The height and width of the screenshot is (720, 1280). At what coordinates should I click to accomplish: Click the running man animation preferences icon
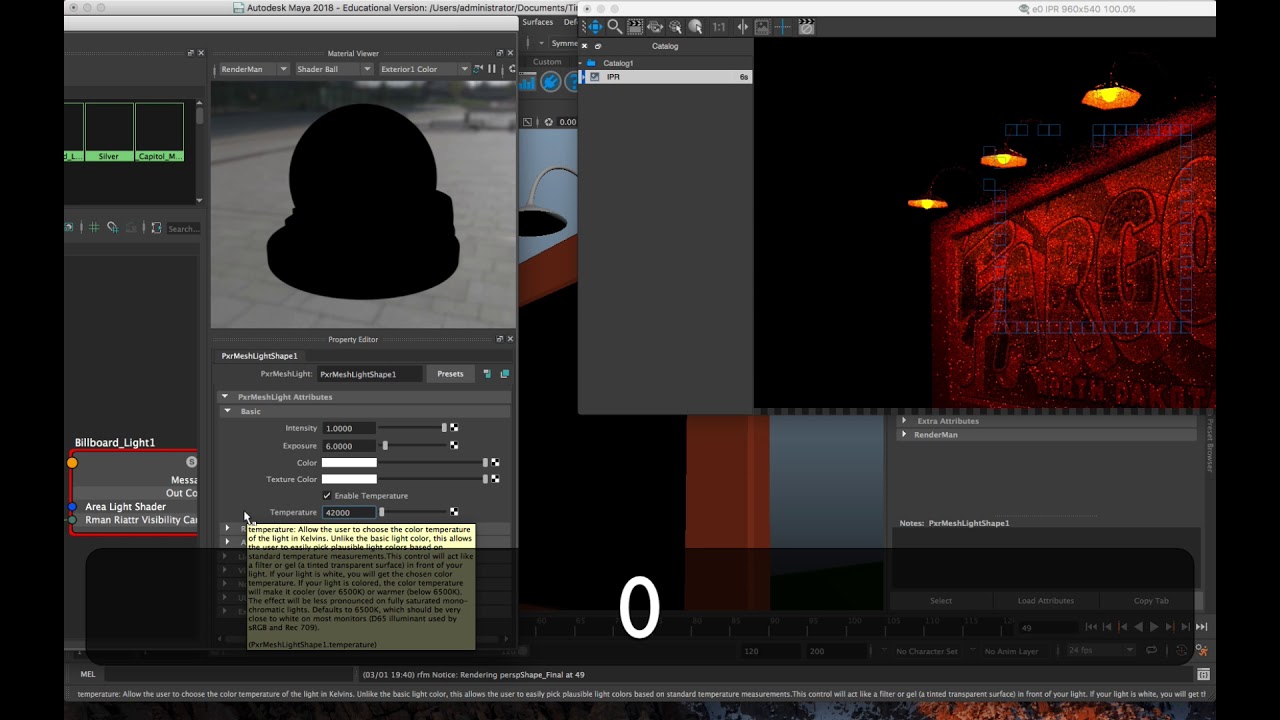point(1203,650)
